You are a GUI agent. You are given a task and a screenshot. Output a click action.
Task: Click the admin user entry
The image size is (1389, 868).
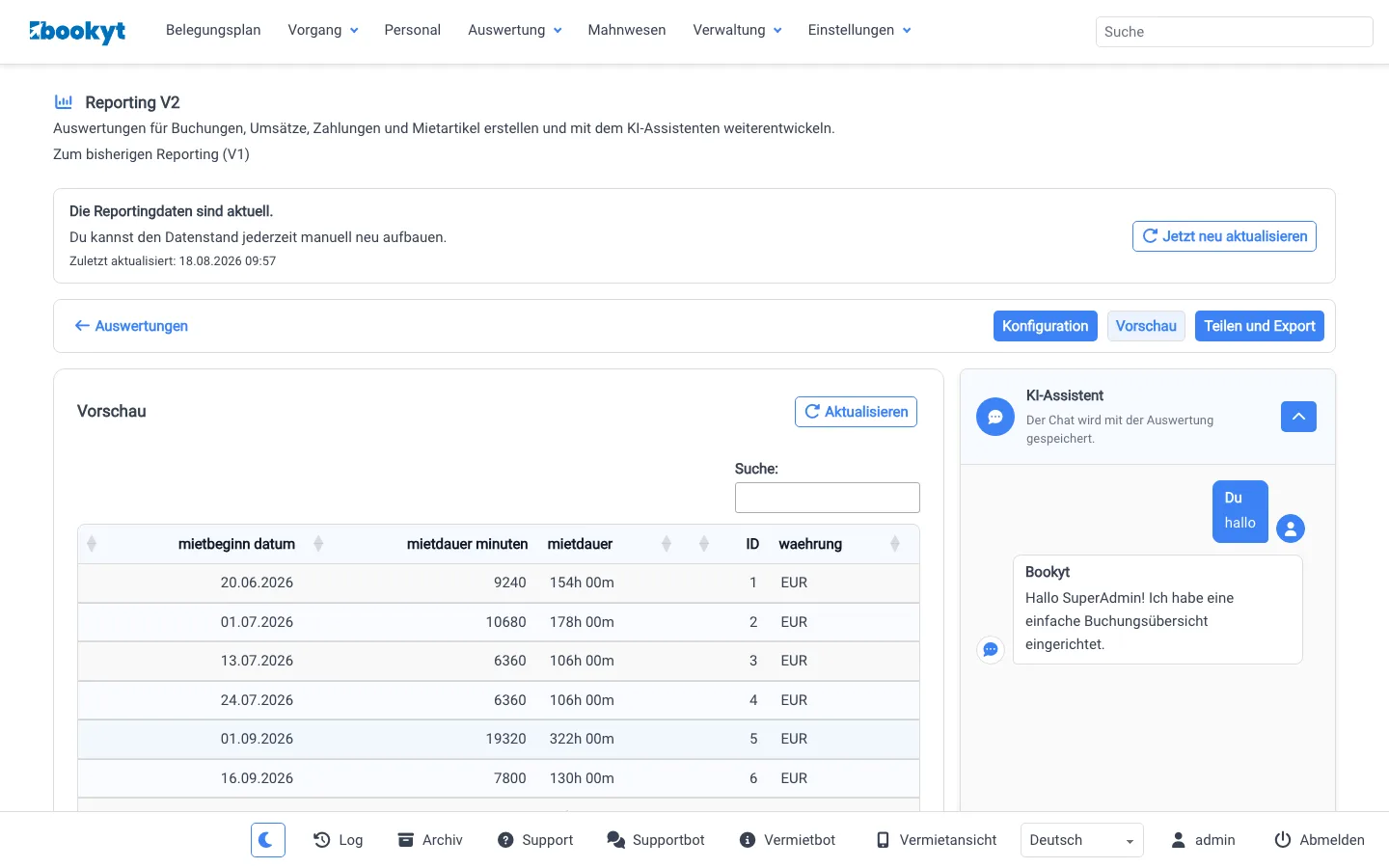pyautogui.click(x=1203, y=840)
